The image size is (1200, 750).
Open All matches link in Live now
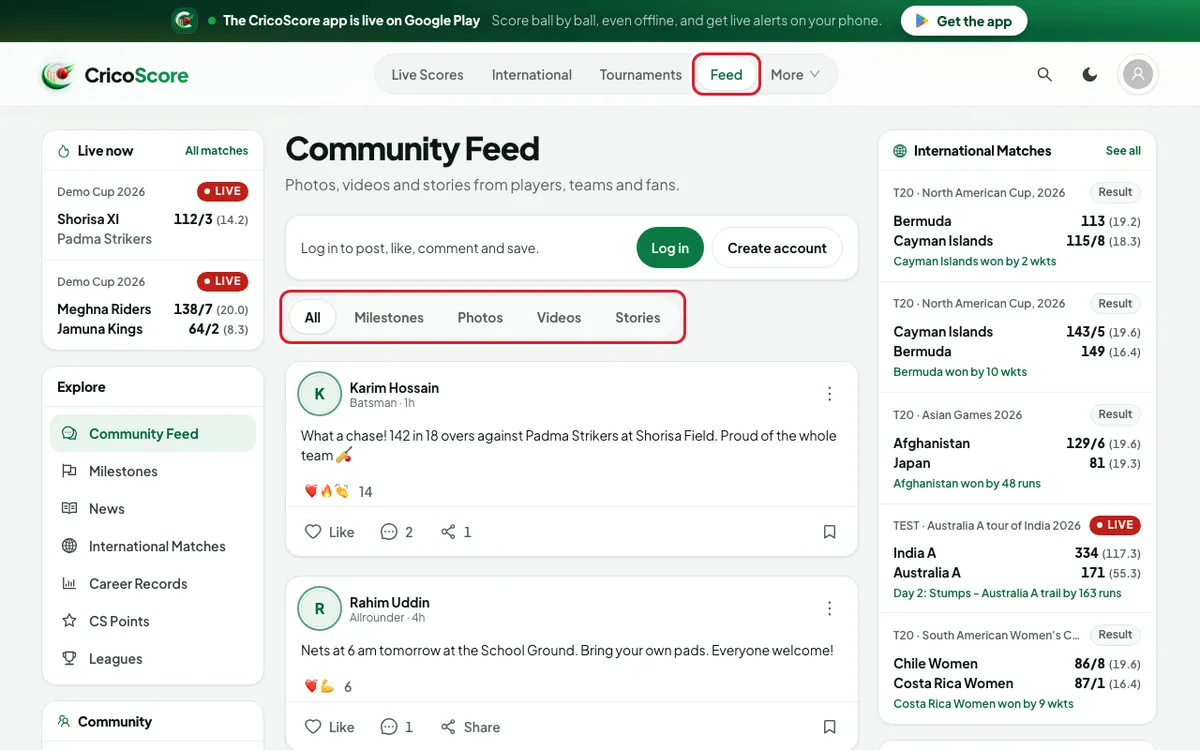(x=217, y=151)
